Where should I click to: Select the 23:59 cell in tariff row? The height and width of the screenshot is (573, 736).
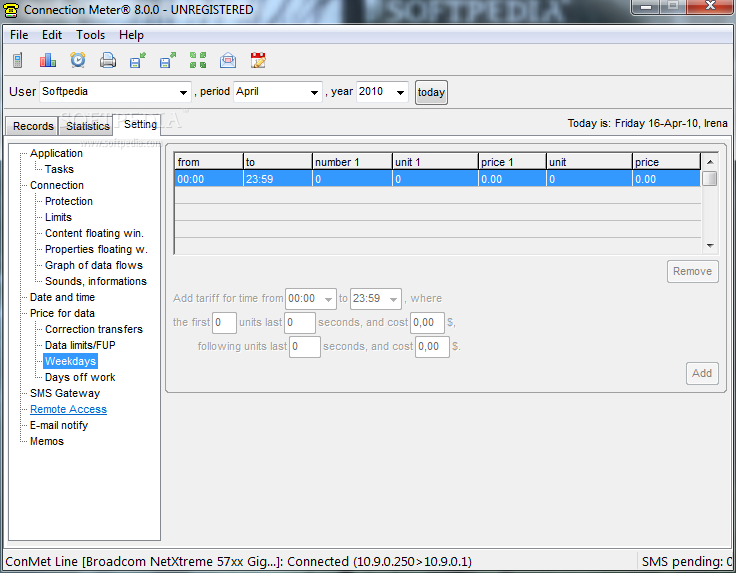tap(278, 179)
